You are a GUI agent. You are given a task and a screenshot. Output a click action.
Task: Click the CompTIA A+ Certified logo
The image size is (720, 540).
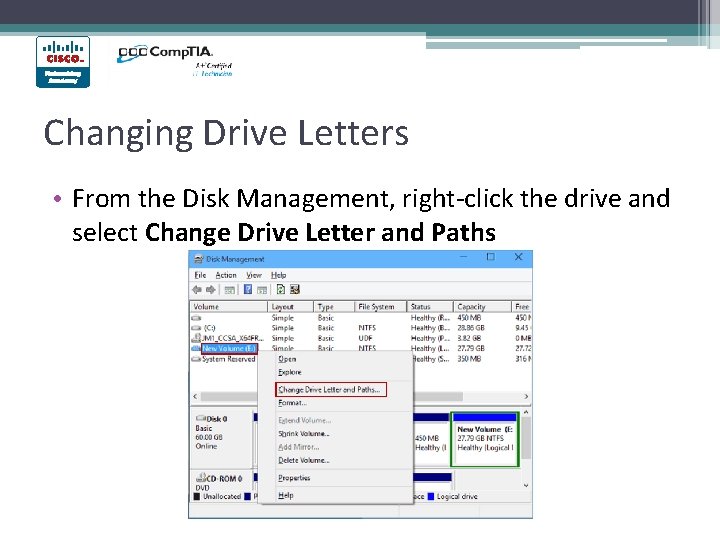click(x=175, y=60)
